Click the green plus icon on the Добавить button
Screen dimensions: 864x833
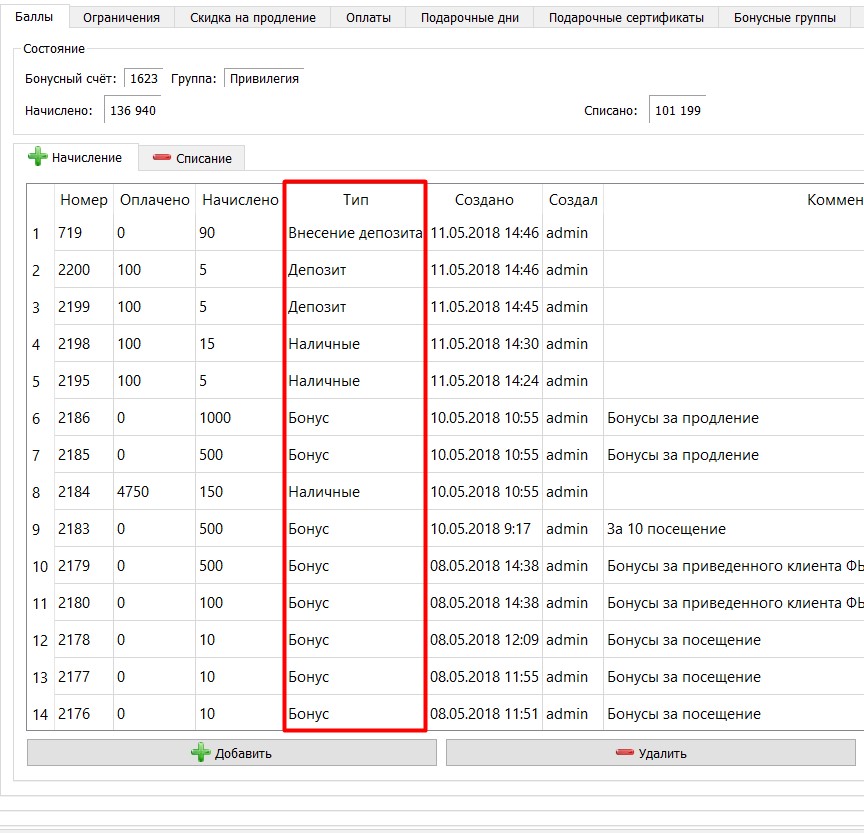point(201,752)
